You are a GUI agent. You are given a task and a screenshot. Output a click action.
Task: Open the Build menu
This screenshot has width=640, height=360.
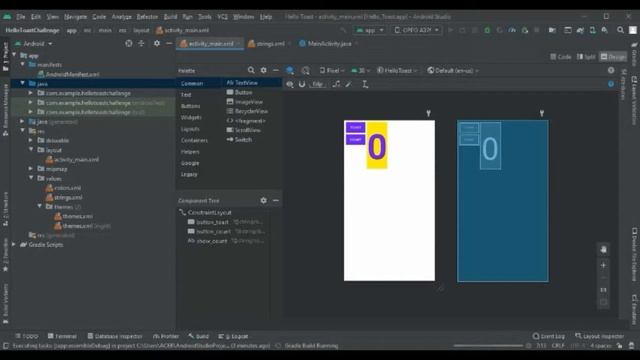click(x=170, y=17)
